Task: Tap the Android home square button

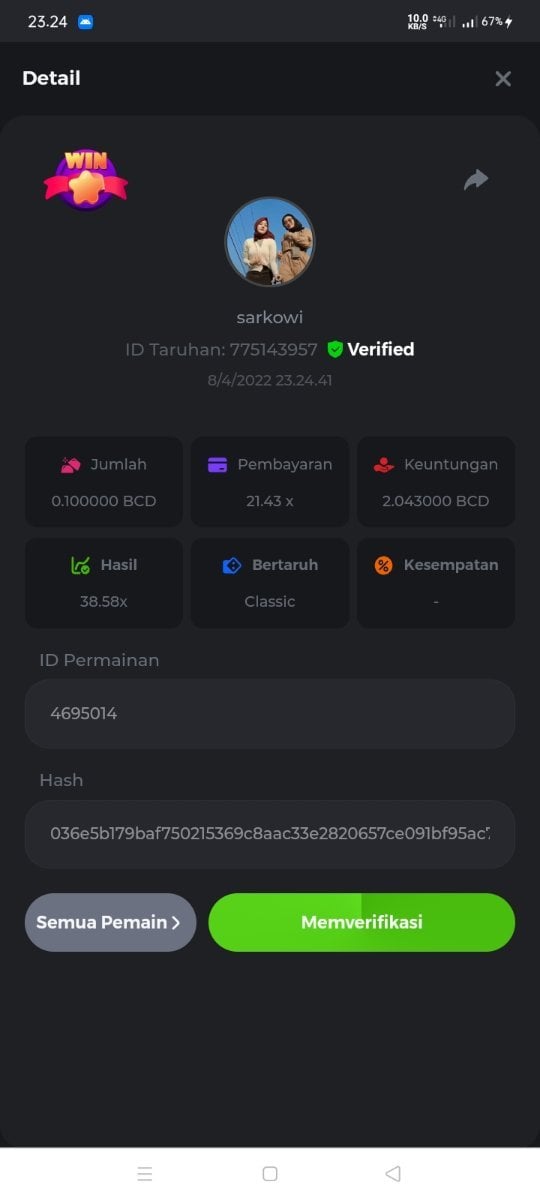Action: tap(270, 1174)
